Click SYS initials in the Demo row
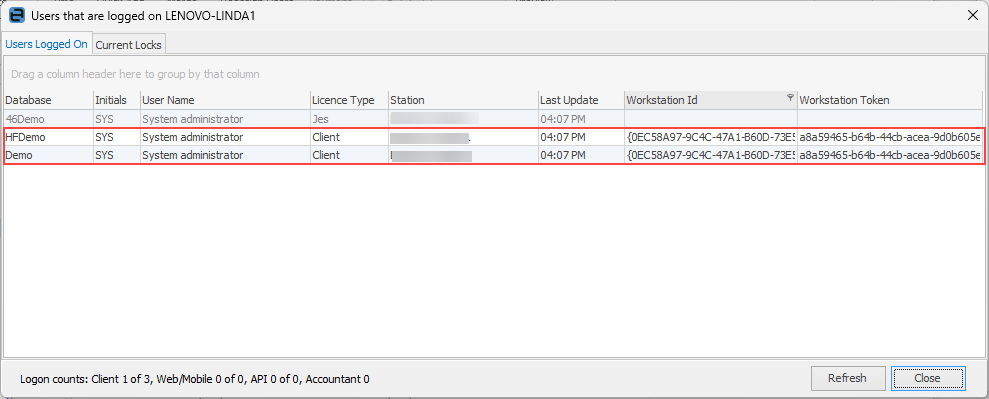Viewport: 989px width, 399px height. click(116, 155)
